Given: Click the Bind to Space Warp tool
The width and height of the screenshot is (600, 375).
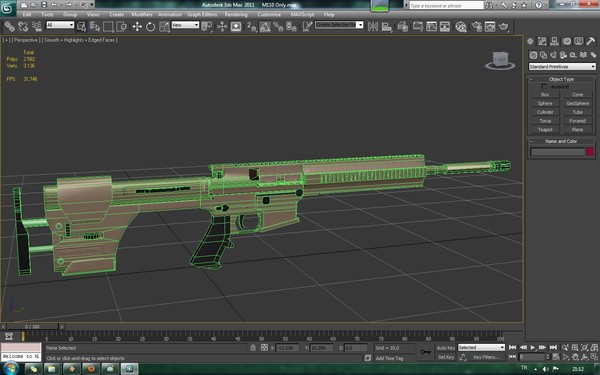Looking at the screenshot, I should [37, 26].
